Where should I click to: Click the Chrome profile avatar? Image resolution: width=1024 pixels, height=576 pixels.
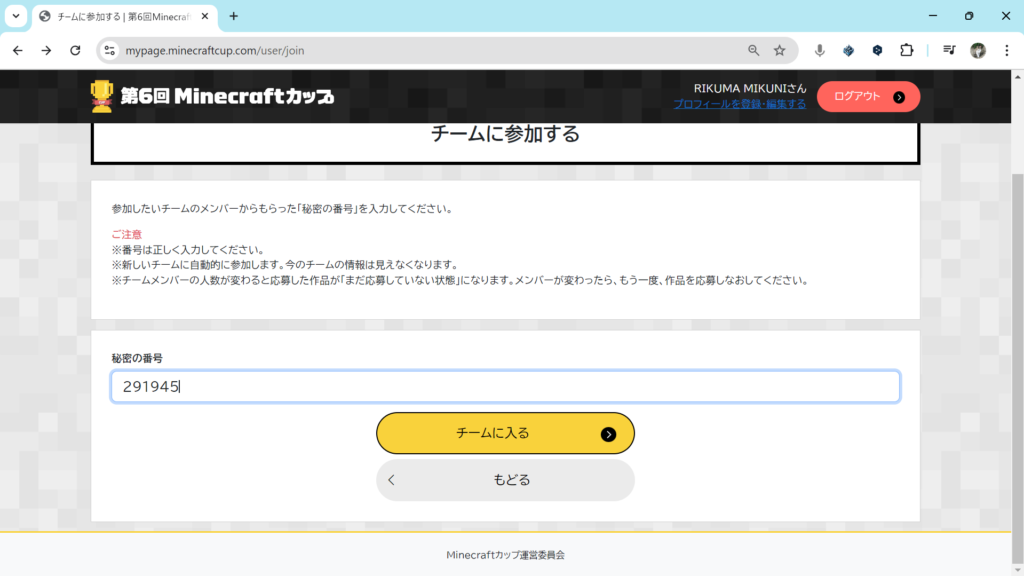978,50
